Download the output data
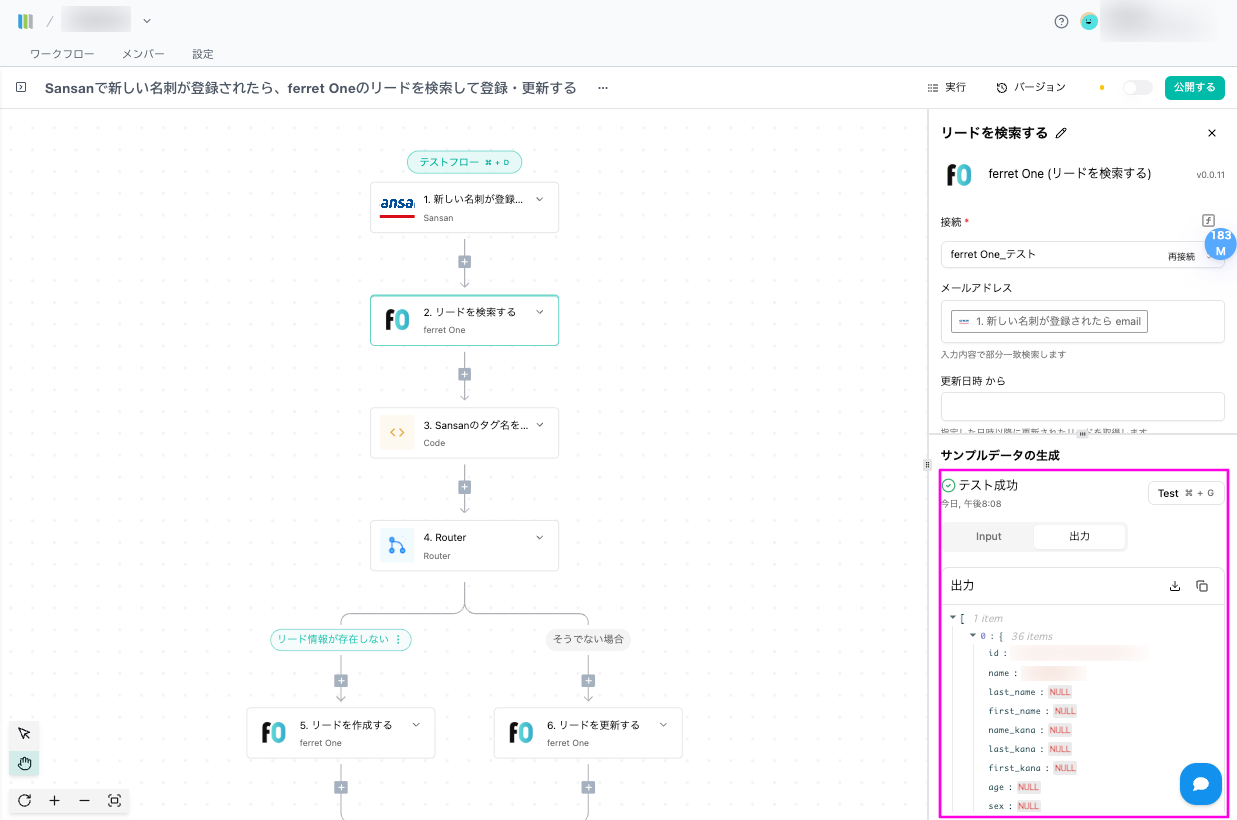 pyautogui.click(x=1175, y=586)
